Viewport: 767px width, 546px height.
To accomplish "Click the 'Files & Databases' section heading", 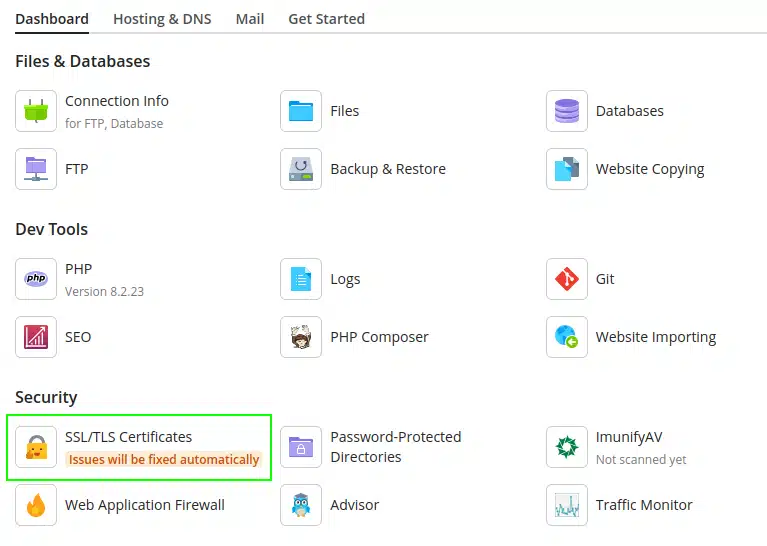I will click(83, 61).
